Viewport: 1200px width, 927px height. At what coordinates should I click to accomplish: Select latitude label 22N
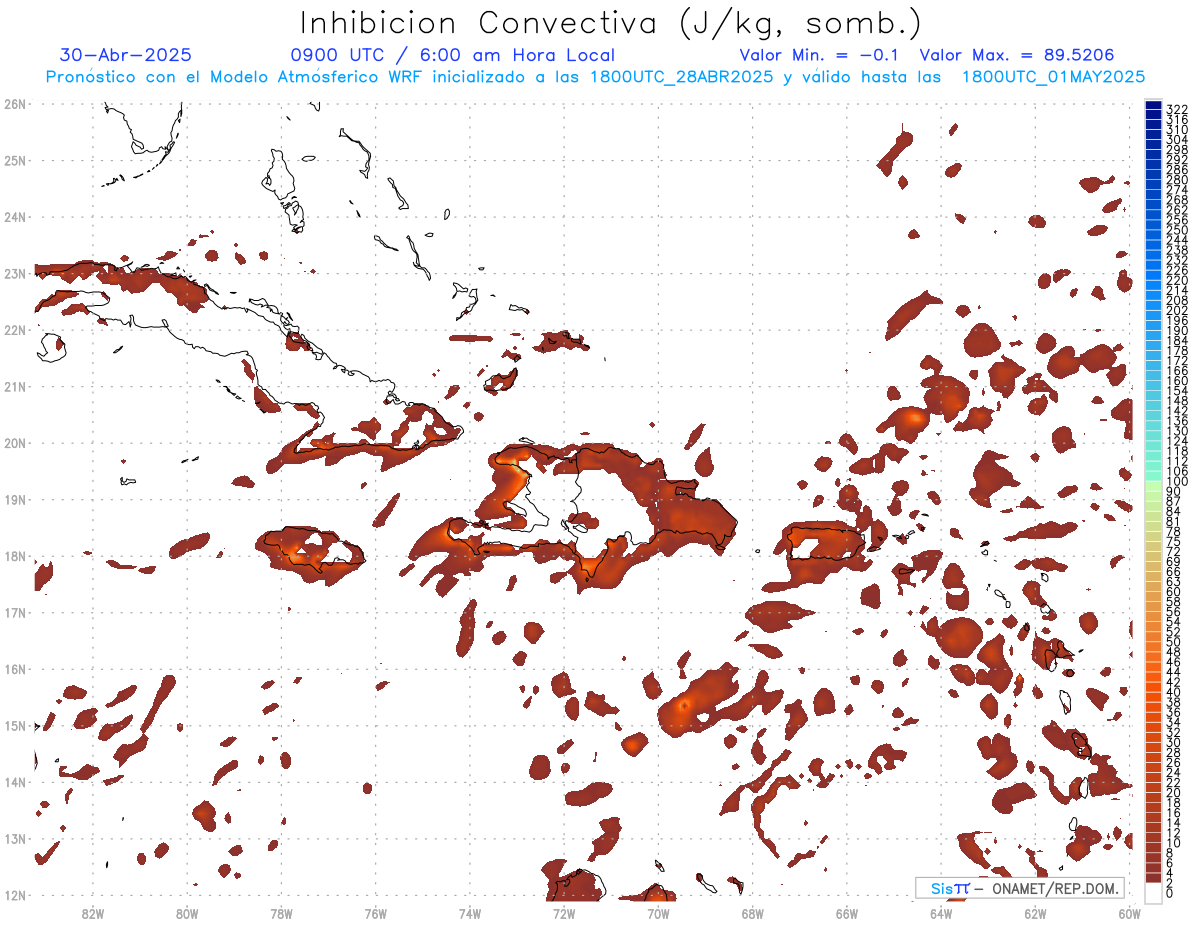click(15, 329)
